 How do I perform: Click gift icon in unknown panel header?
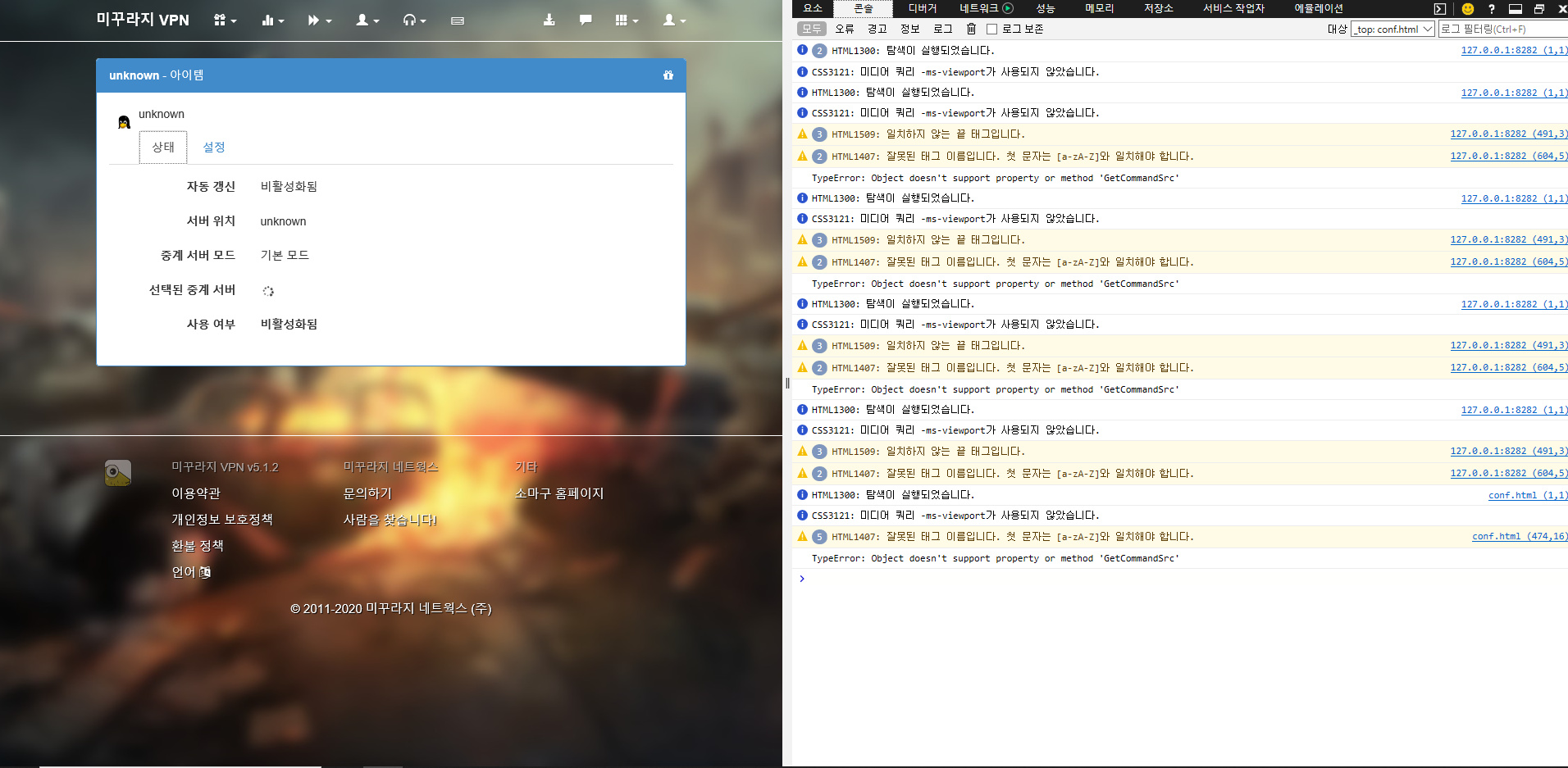click(668, 75)
